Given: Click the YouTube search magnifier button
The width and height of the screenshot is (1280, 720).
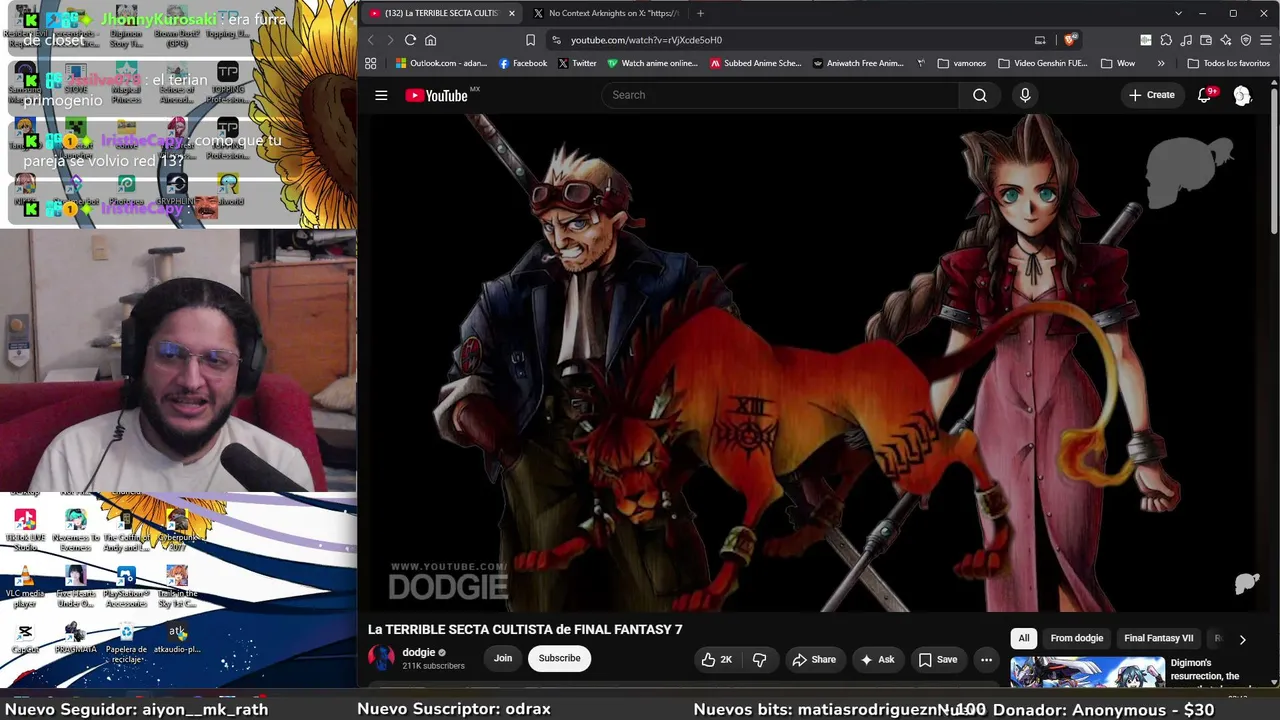Looking at the screenshot, I should click(x=980, y=95).
